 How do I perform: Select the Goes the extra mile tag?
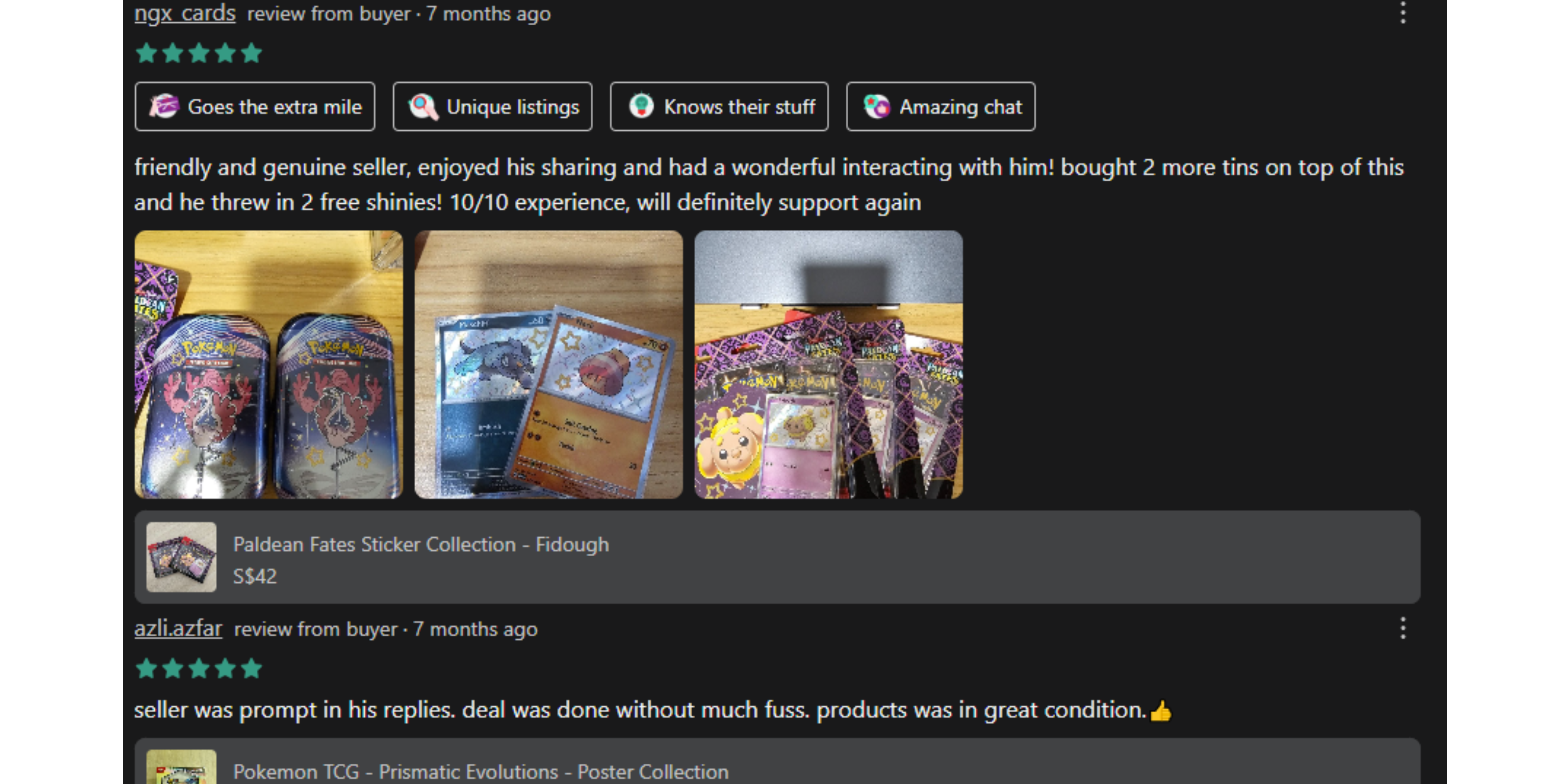[255, 107]
